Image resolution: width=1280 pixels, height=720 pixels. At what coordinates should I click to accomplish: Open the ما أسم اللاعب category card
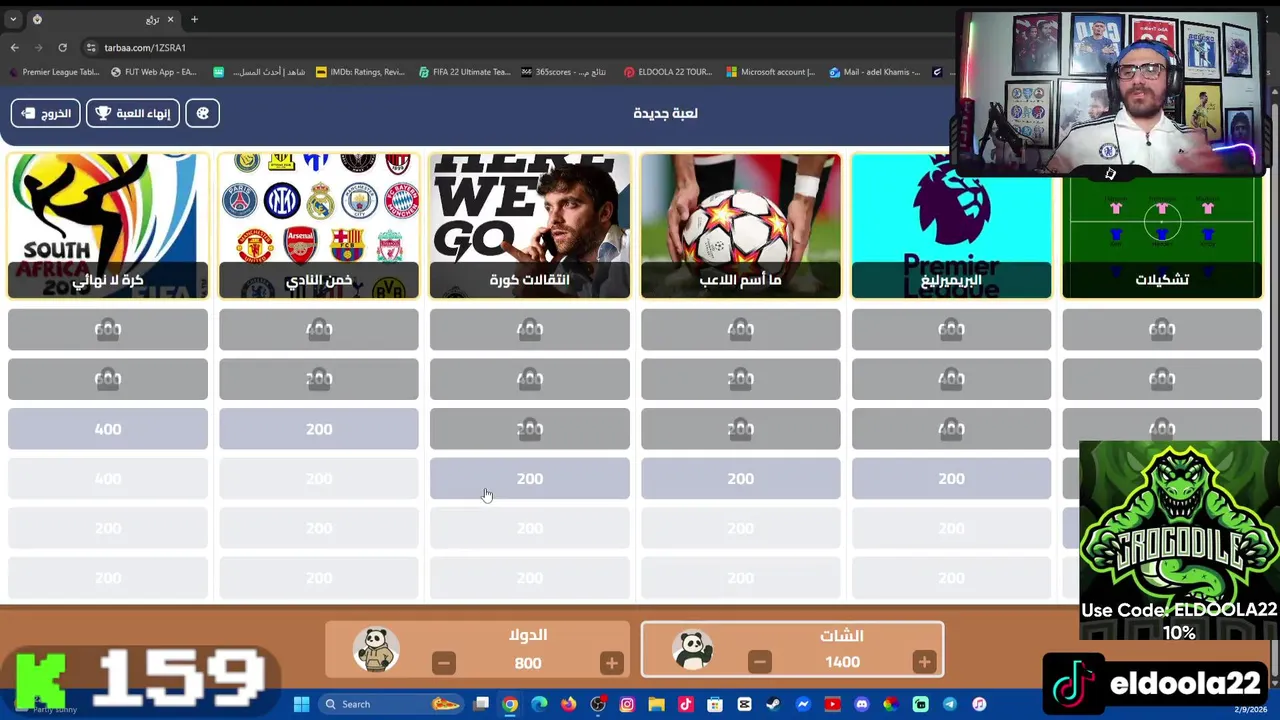(x=741, y=226)
